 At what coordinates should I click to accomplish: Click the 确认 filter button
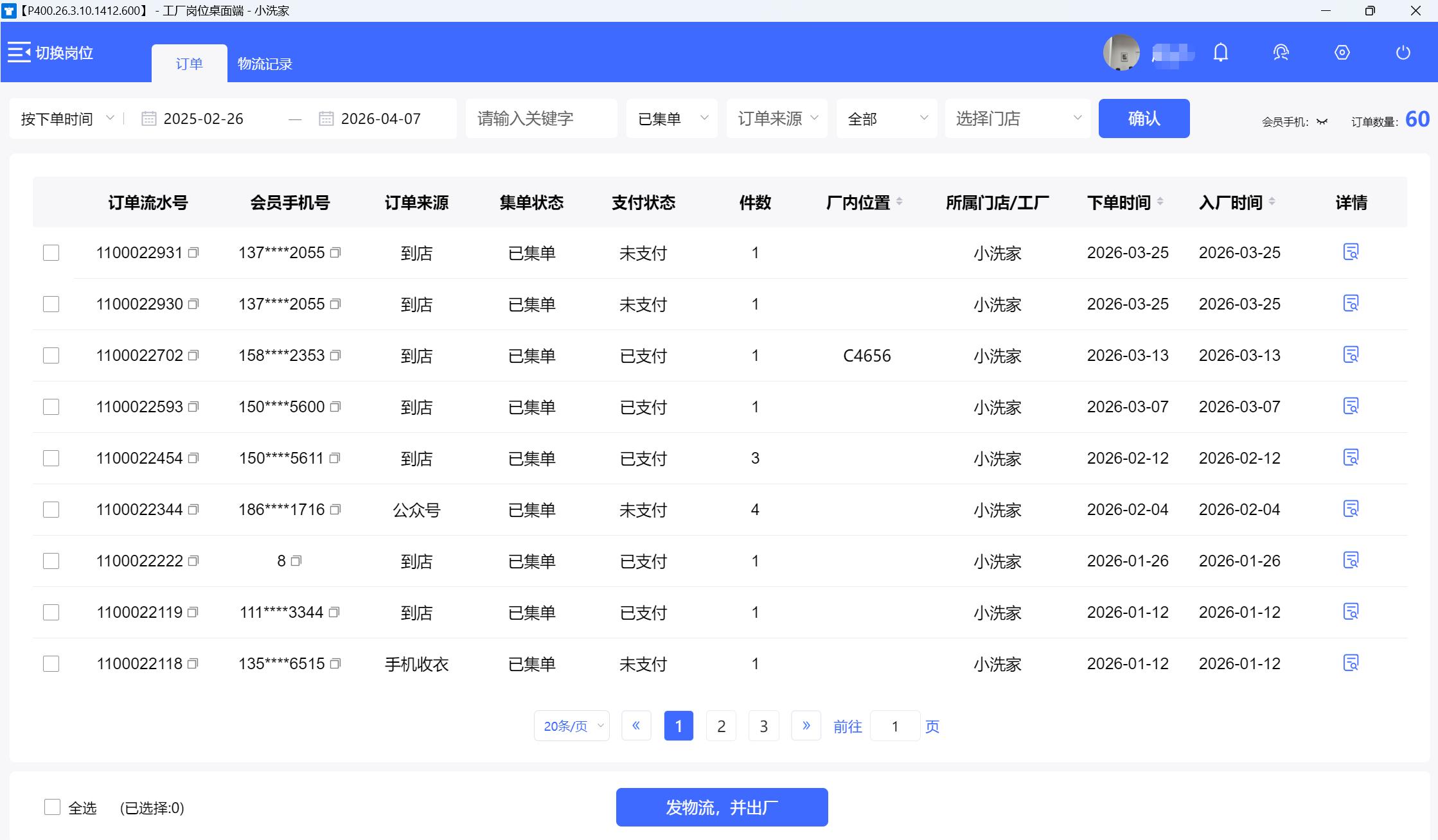click(x=1144, y=118)
